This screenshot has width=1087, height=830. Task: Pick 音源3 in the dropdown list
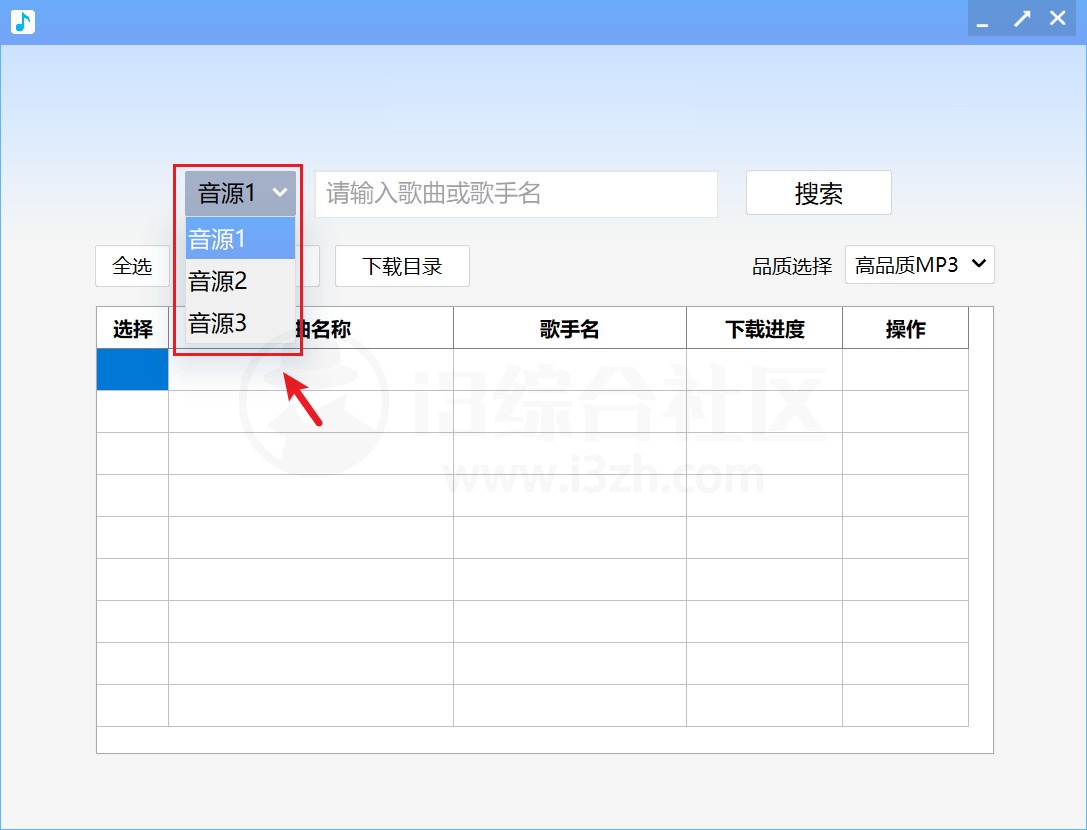coord(241,322)
